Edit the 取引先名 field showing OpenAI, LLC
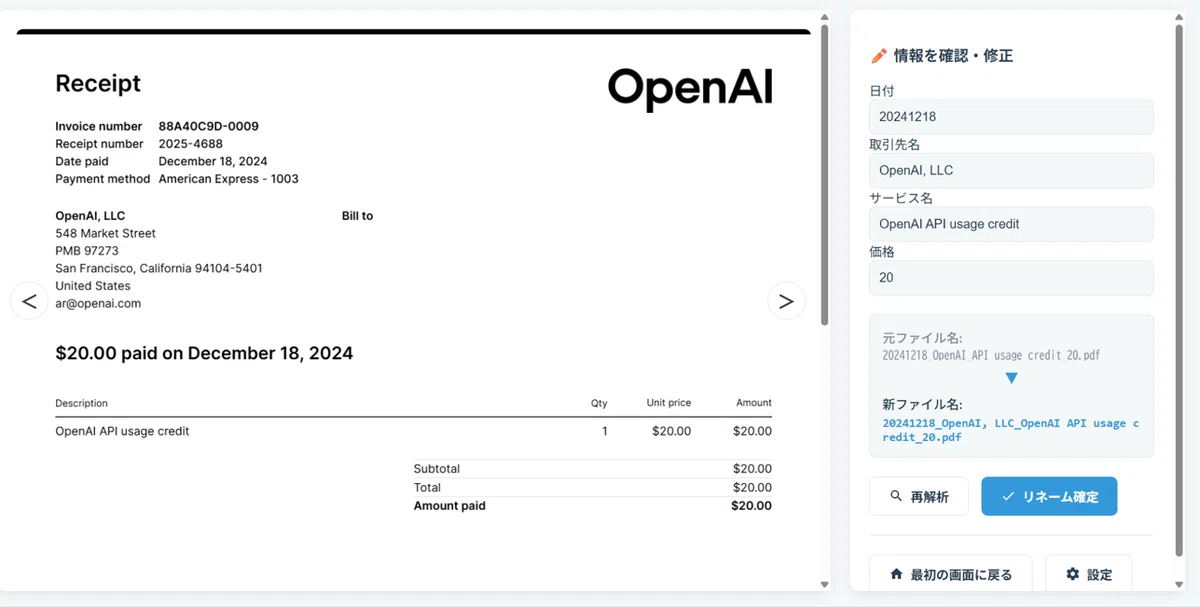Screen dimensions: 1200x607 coord(1011,170)
